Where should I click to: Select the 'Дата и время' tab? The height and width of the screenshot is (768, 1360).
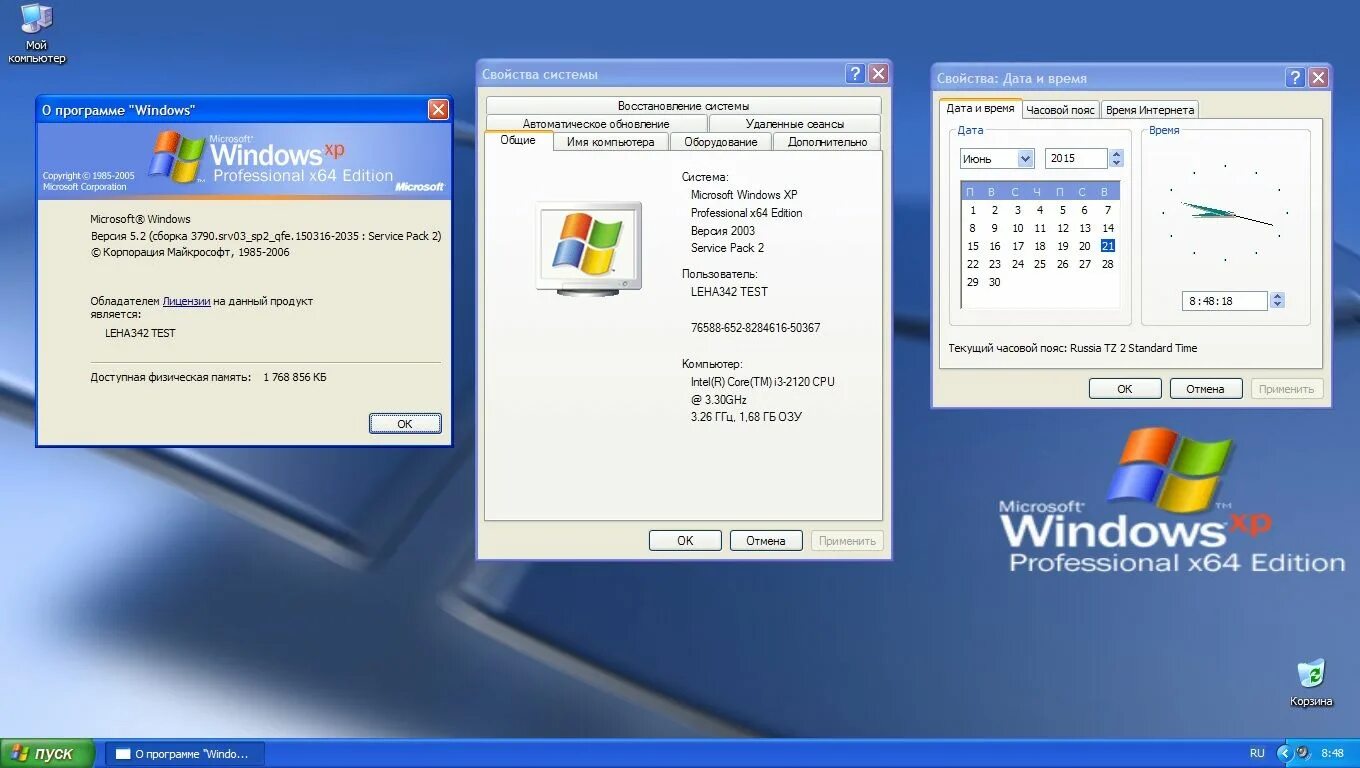click(x=980, y=108)
